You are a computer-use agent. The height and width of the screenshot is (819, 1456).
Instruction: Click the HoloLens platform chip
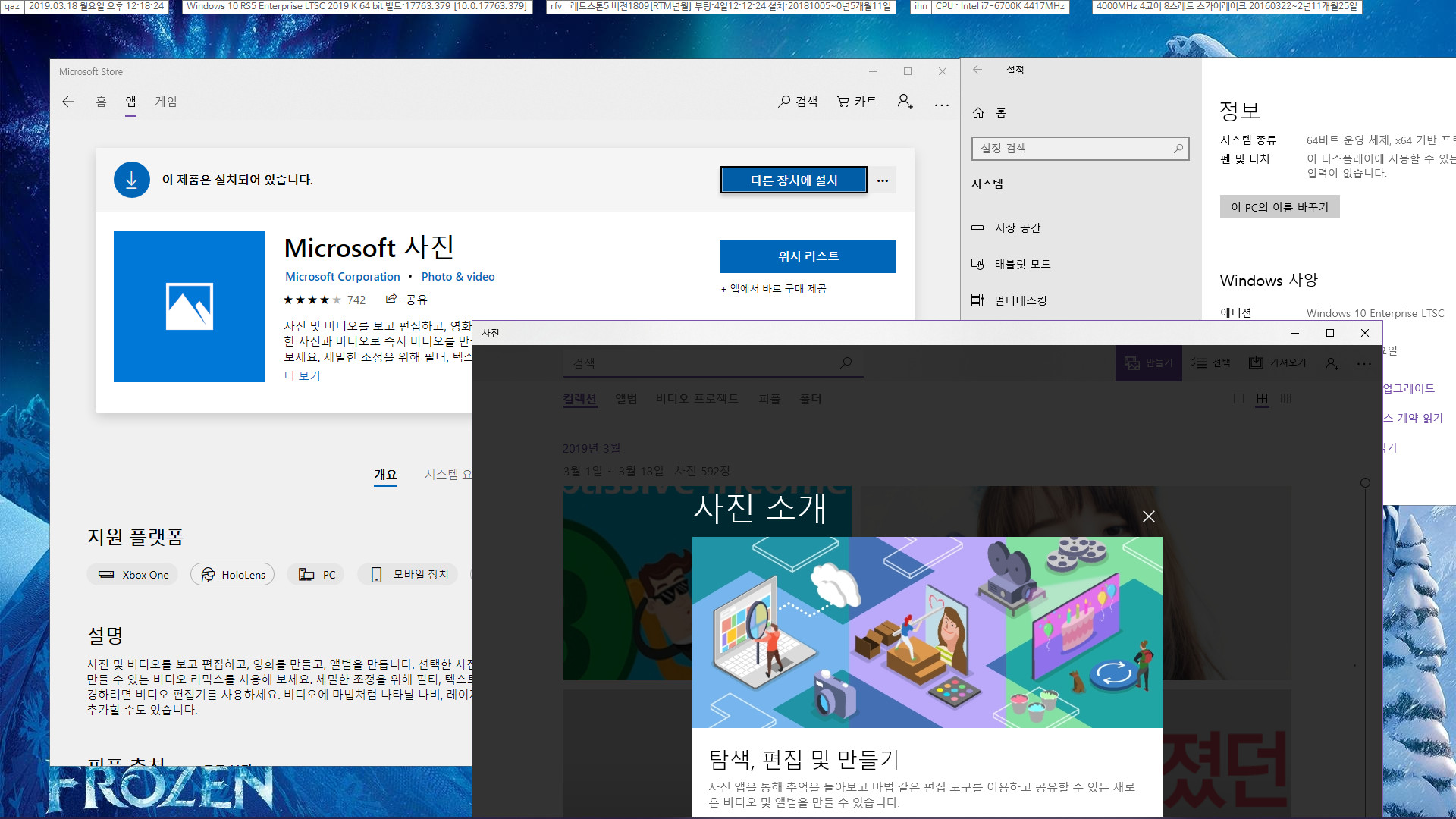233,575
